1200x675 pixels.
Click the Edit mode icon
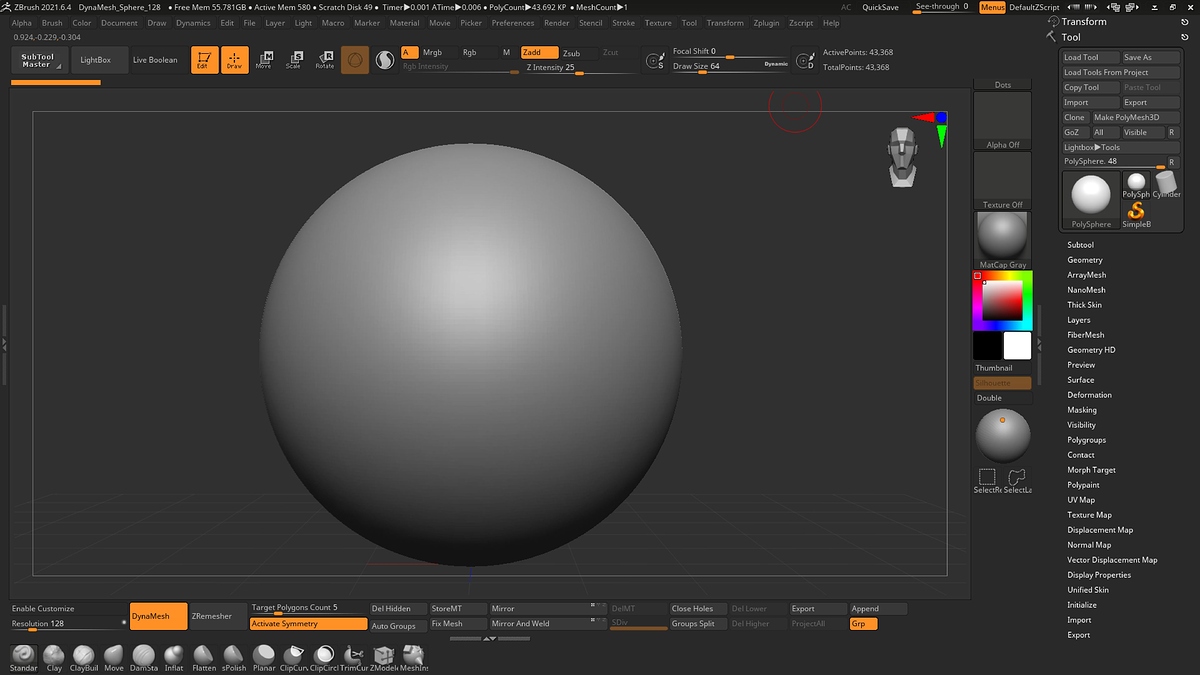(204, 60)
